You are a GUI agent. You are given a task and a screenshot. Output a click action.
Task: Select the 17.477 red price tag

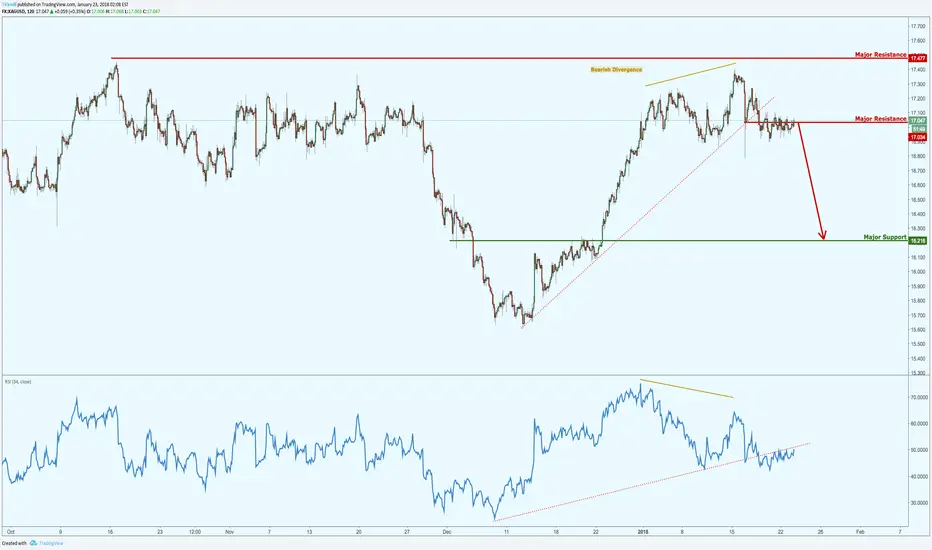(x=918, y=58)
